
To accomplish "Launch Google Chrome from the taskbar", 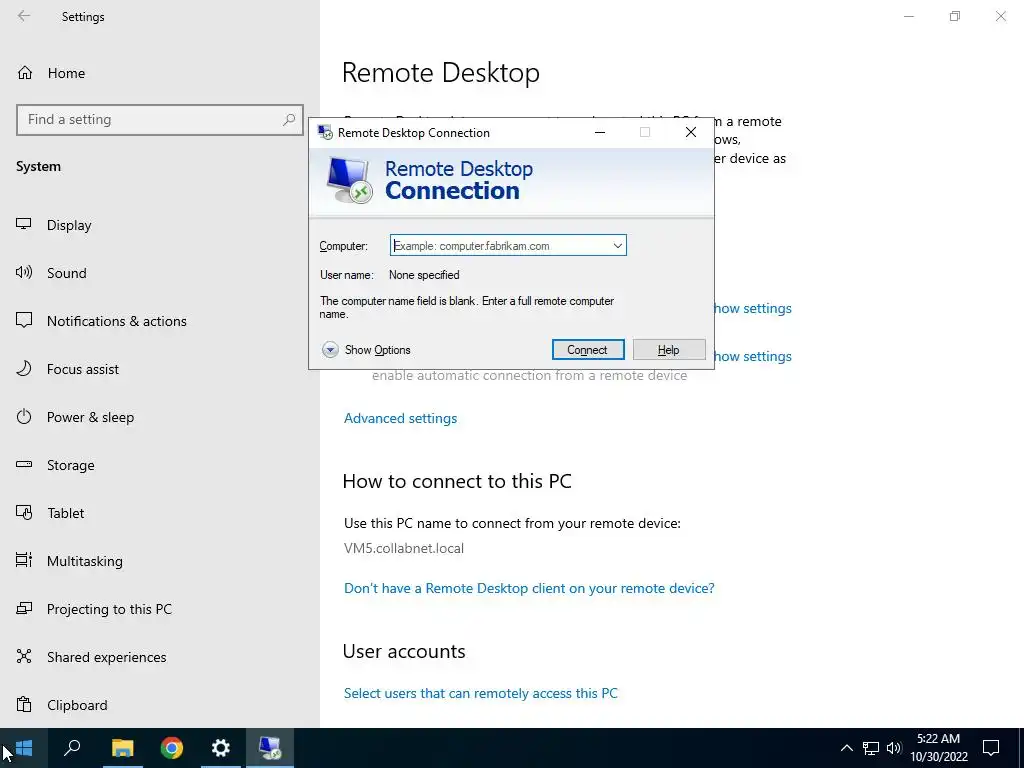I will [172, 748].
